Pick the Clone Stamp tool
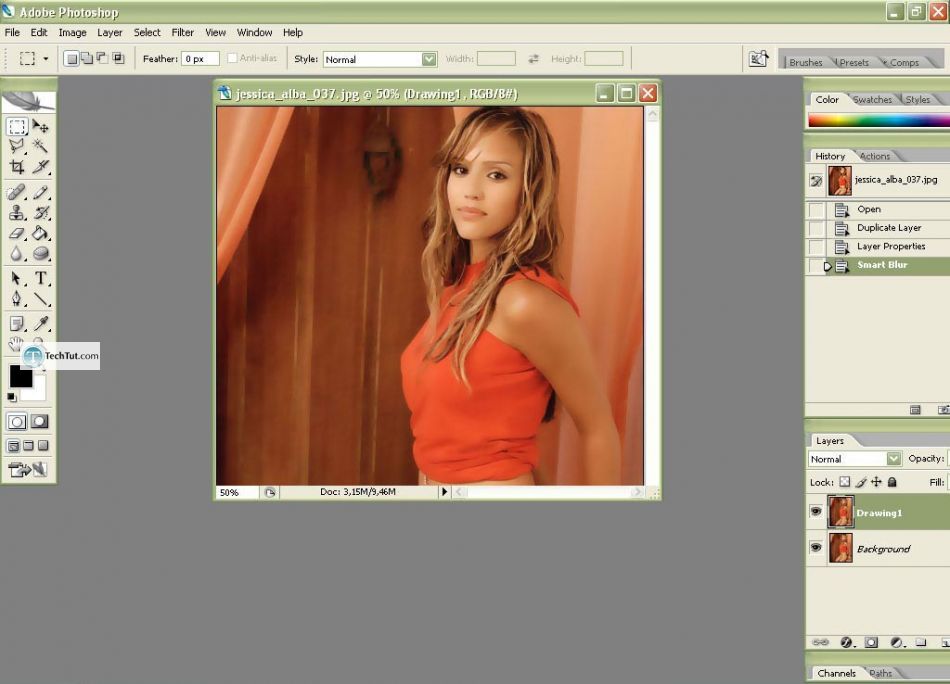 point(17,212)
